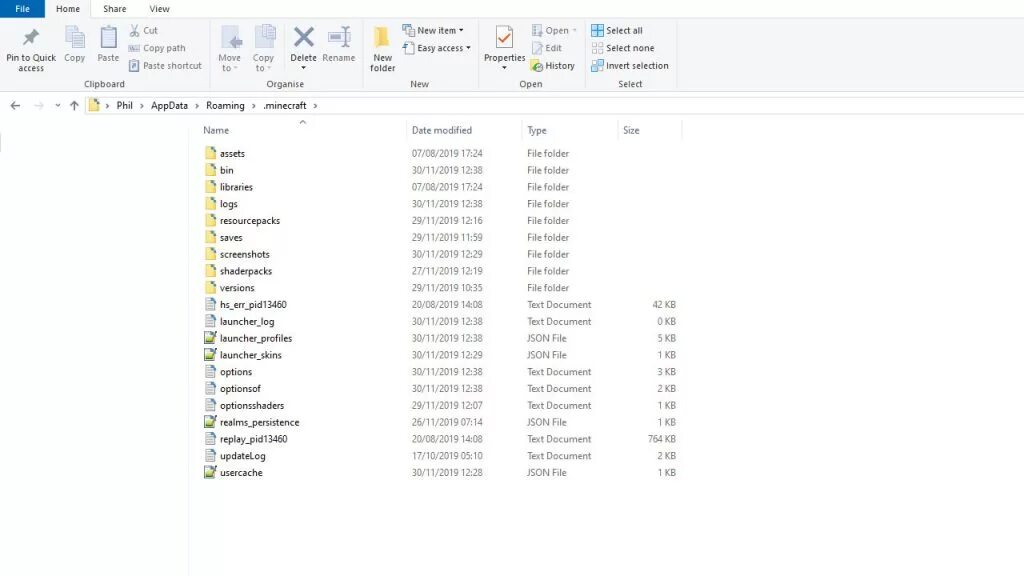Screen dimensions: 1024x576
Task: Select the screenshots folder
Action: pos(244,254)
